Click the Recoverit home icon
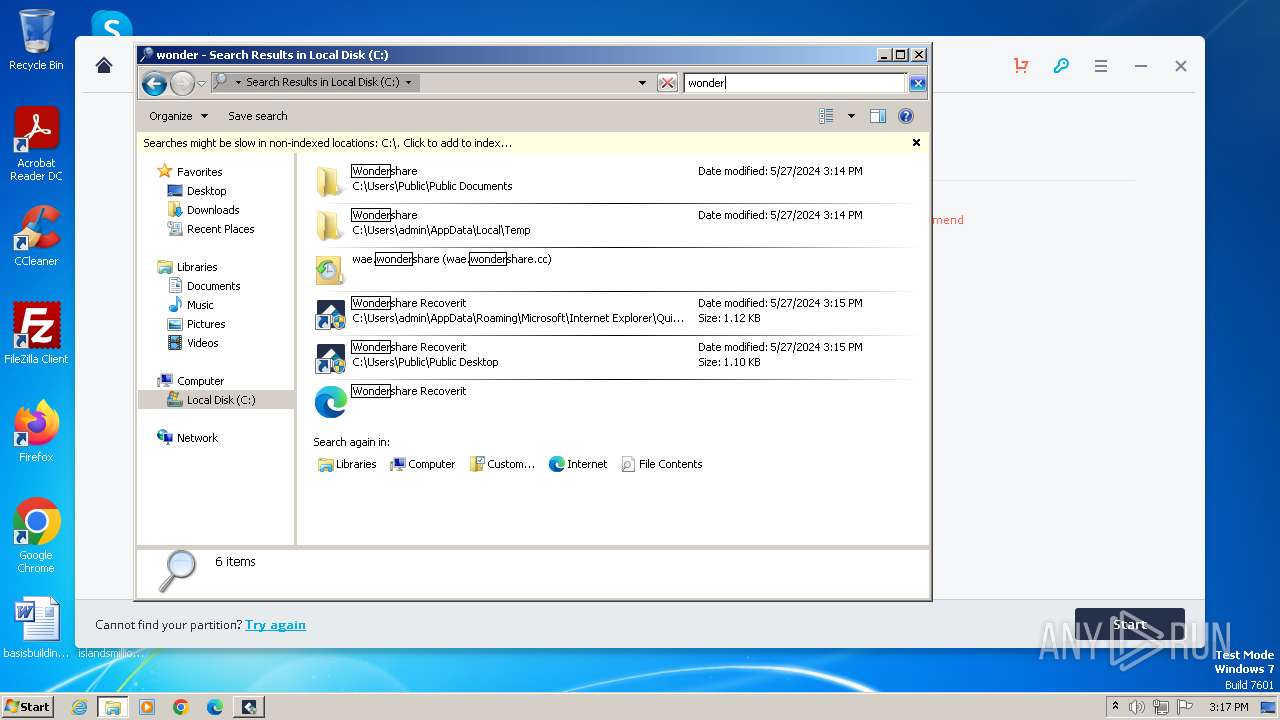Viewport: 1280px width, 720px height. [x=104, y=66]
